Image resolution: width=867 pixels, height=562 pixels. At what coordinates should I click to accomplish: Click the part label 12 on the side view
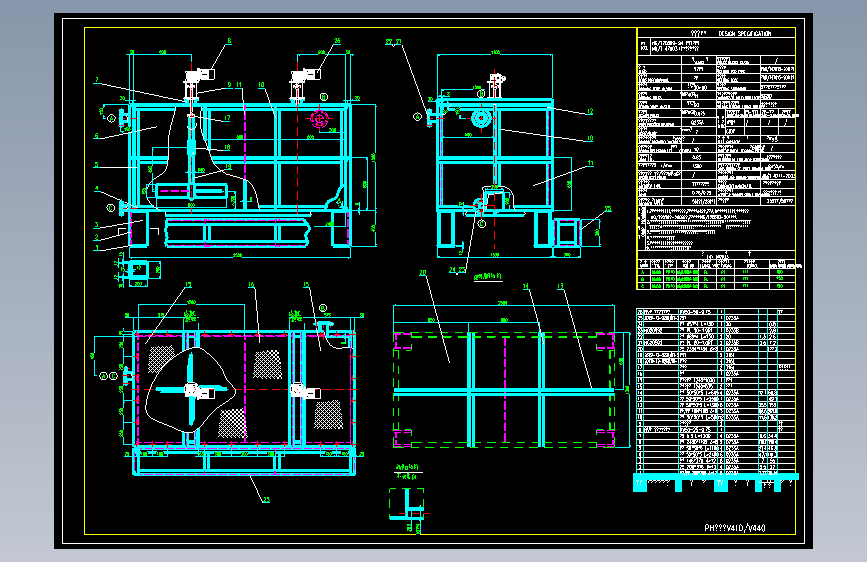tap(589, 111)
